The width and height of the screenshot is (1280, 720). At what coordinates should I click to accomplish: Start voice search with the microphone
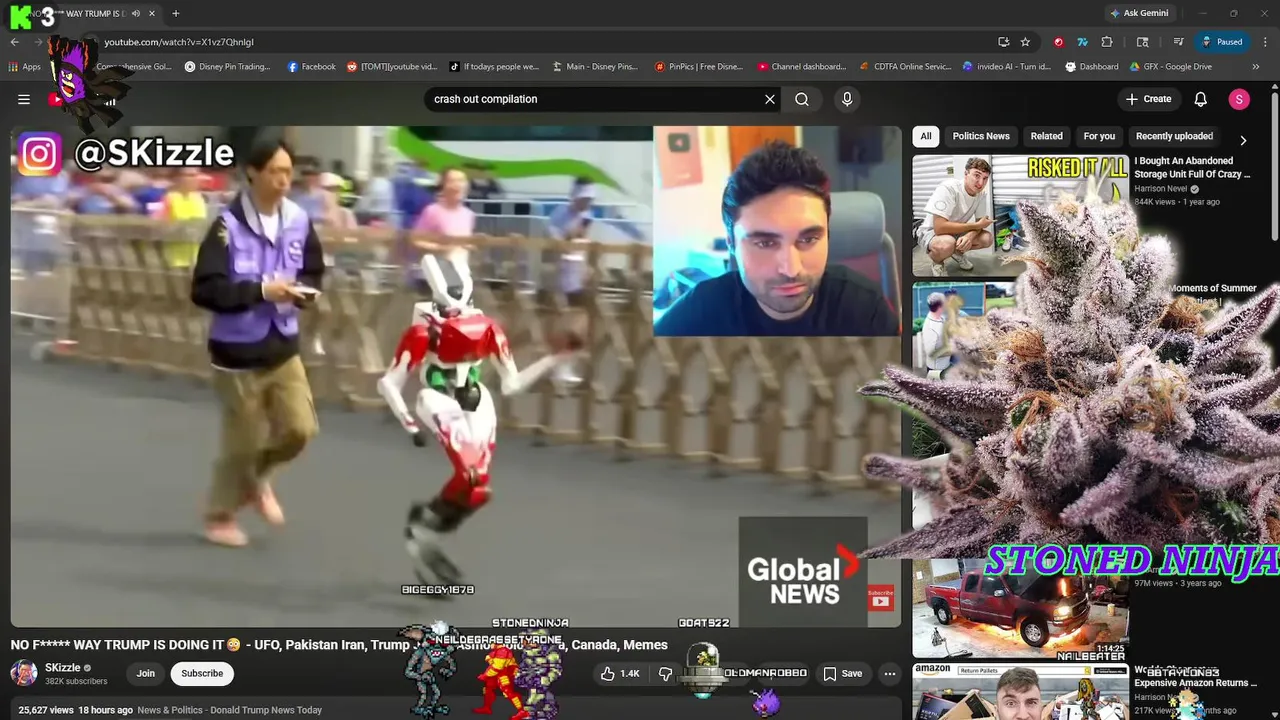click(x=847, y=99)
